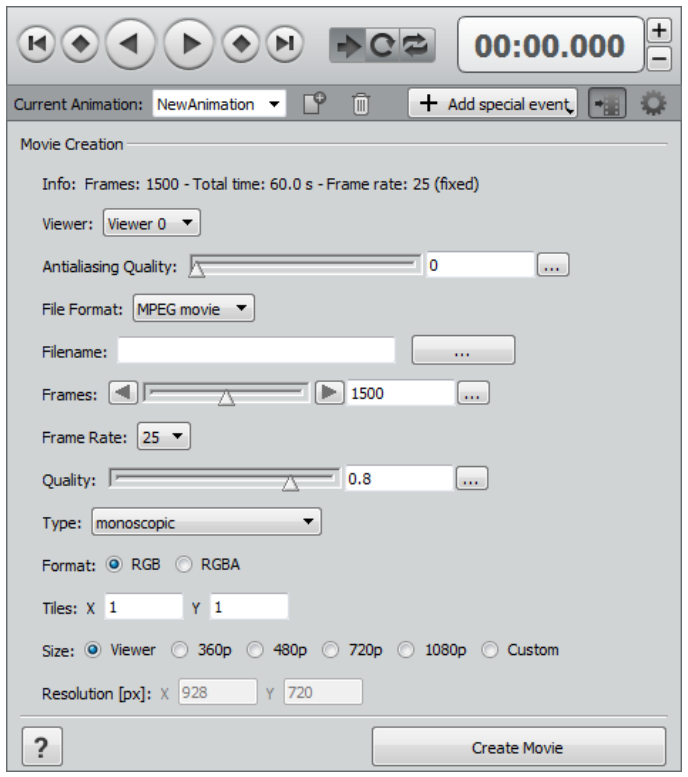The width and height of the screenshot is (688, 777).
Task: Jump to the animation start
Action: 37,44
